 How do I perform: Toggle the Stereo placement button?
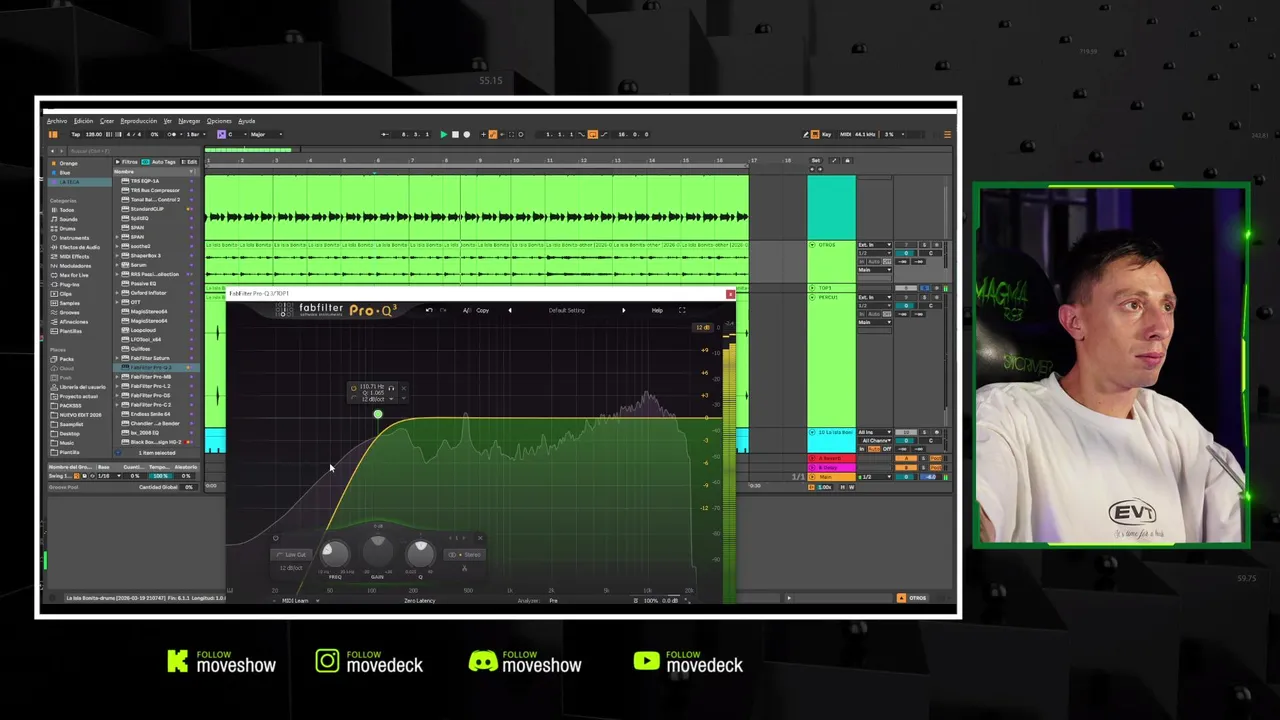466,554
